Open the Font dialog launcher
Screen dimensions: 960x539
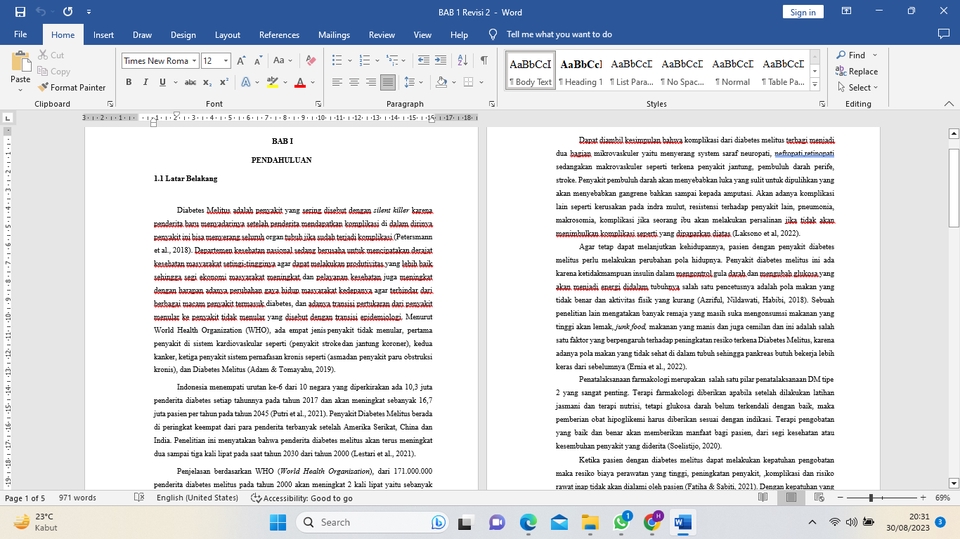pos(318,104)
